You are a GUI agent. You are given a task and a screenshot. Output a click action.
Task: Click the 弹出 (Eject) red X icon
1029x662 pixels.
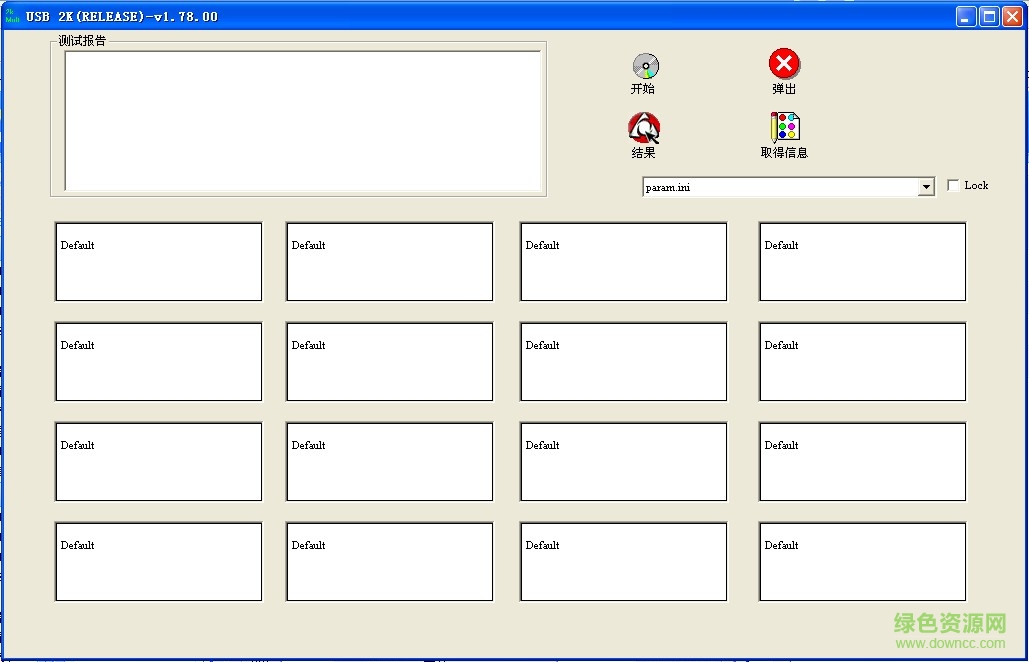click(784, 65)
